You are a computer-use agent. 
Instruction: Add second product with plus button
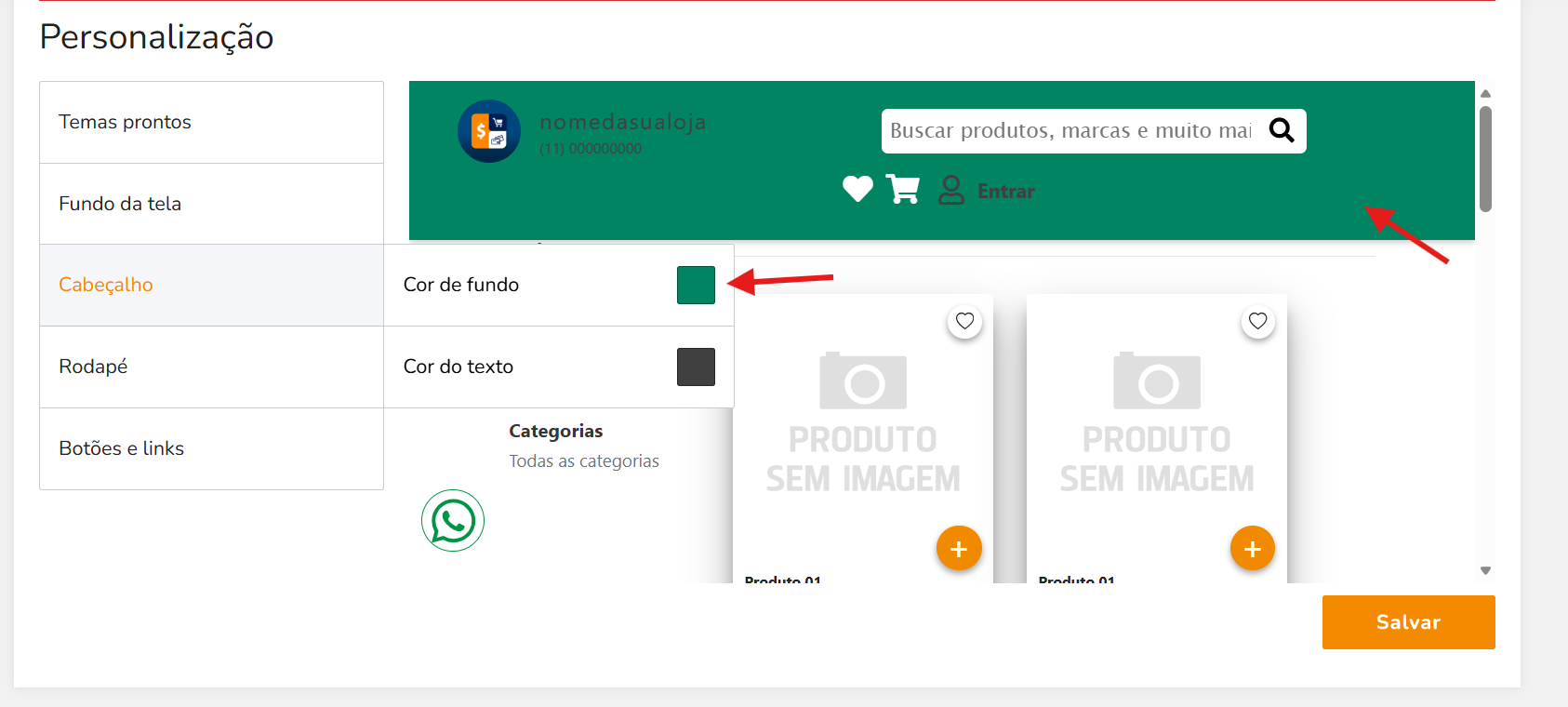point(1253,549)
